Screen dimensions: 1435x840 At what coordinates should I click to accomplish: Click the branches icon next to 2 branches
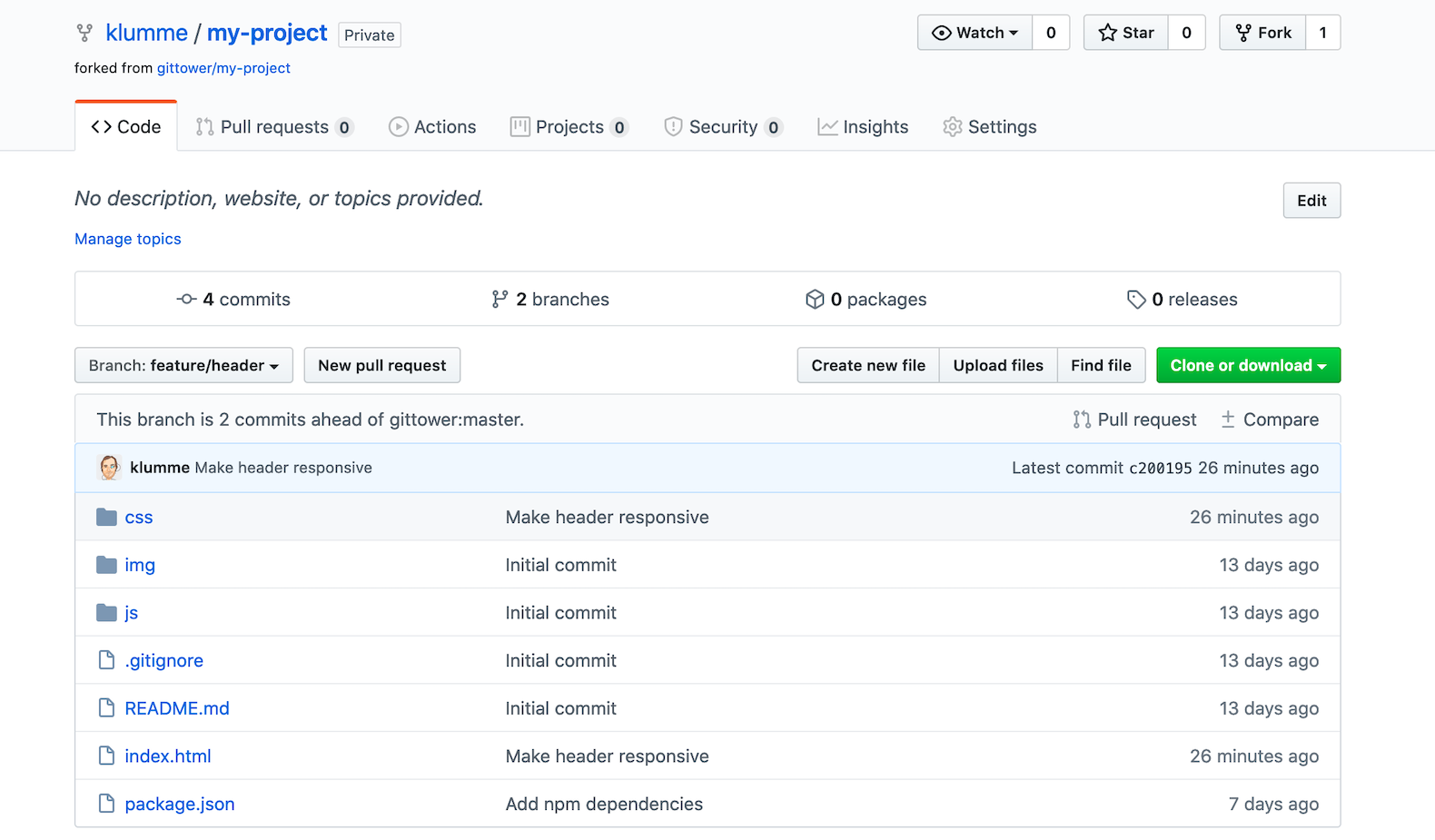(500, 300)
